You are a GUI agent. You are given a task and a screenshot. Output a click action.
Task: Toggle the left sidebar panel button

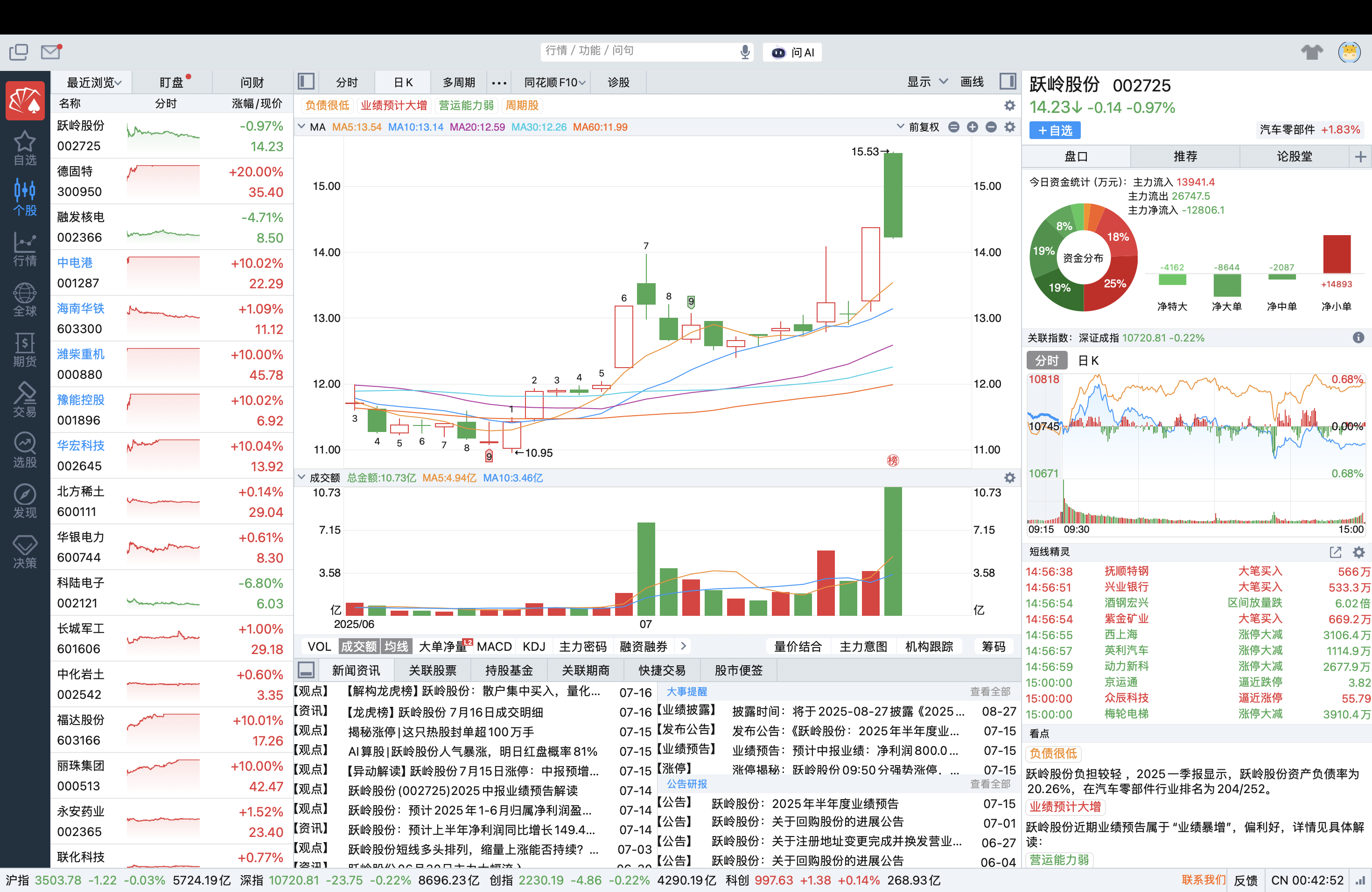point(306,82)
